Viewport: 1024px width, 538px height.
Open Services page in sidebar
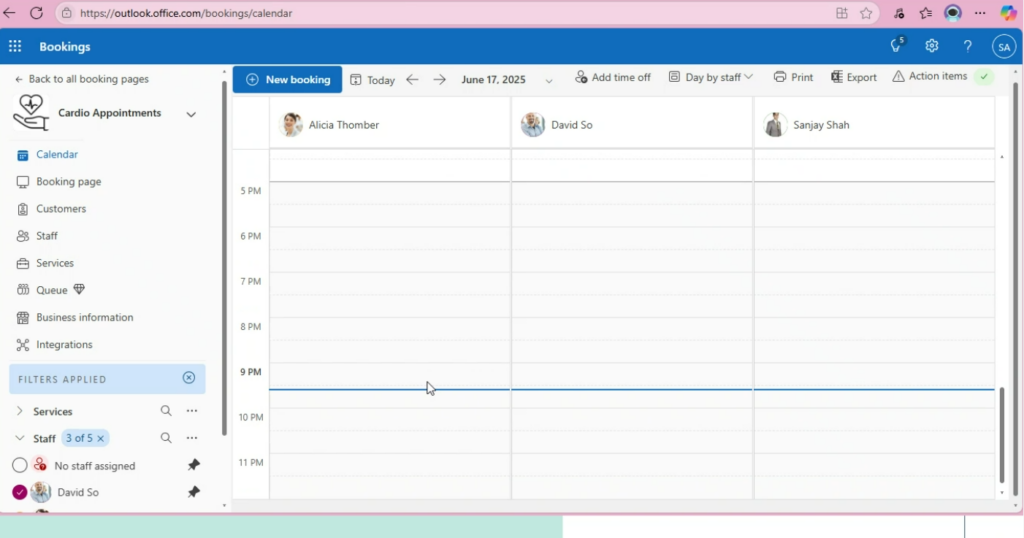point(54,263)
